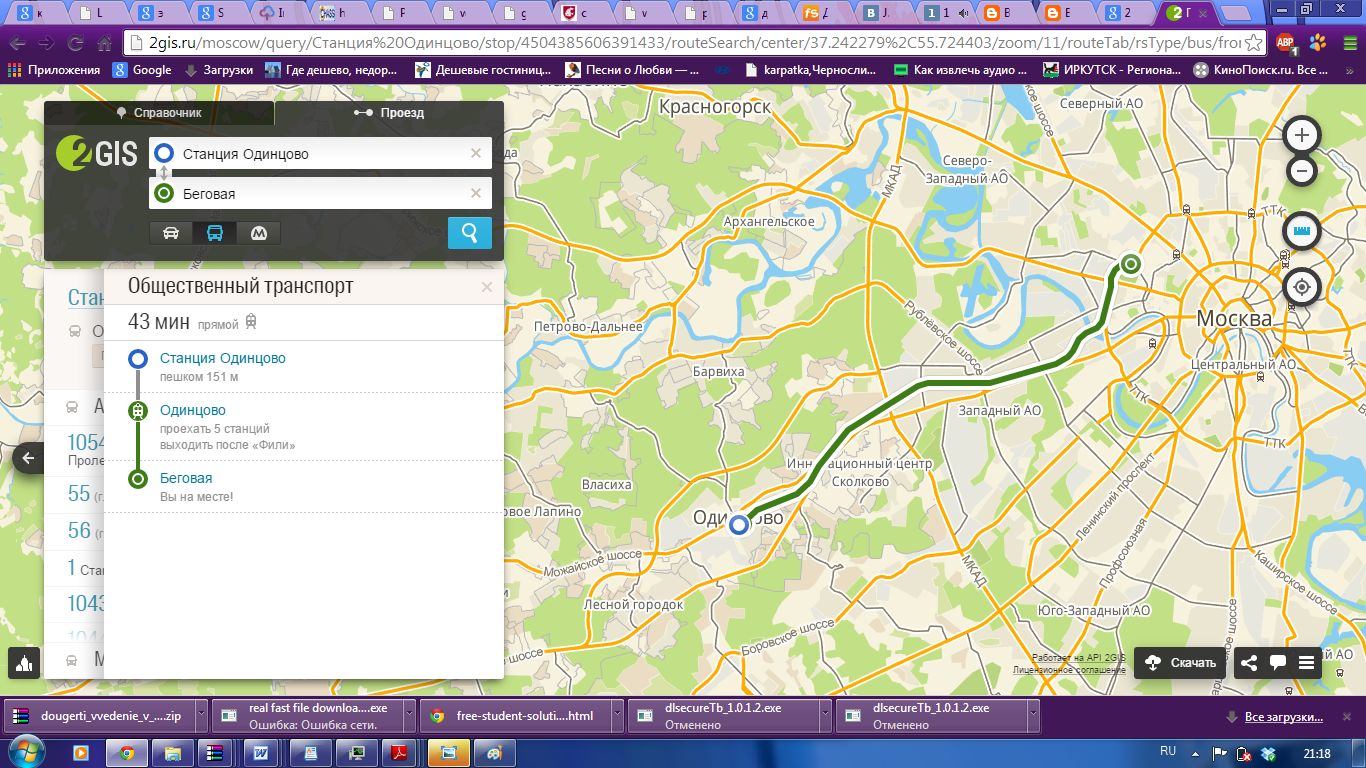This screenshot has height=768, width=1366.
Task: Open route 55 in the left list
Action: point(79,493)
